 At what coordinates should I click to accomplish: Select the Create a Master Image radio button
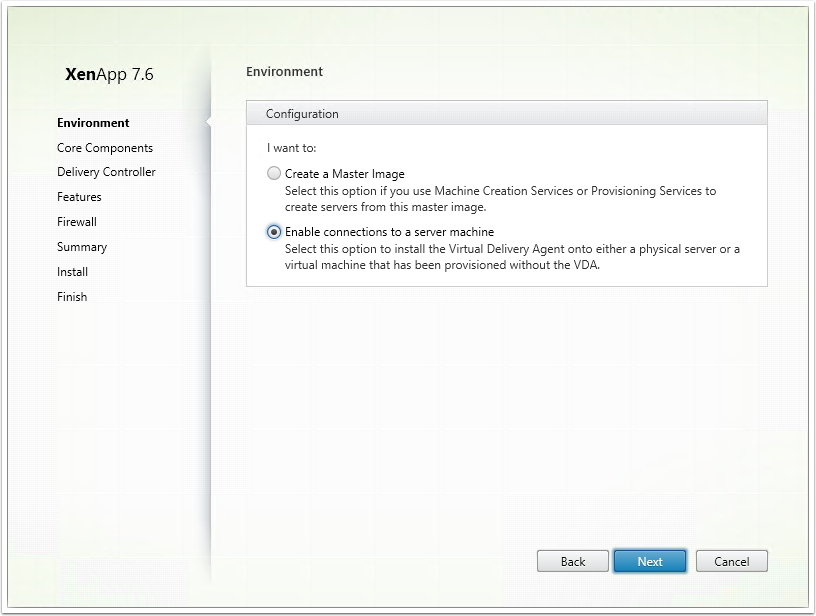274,173
